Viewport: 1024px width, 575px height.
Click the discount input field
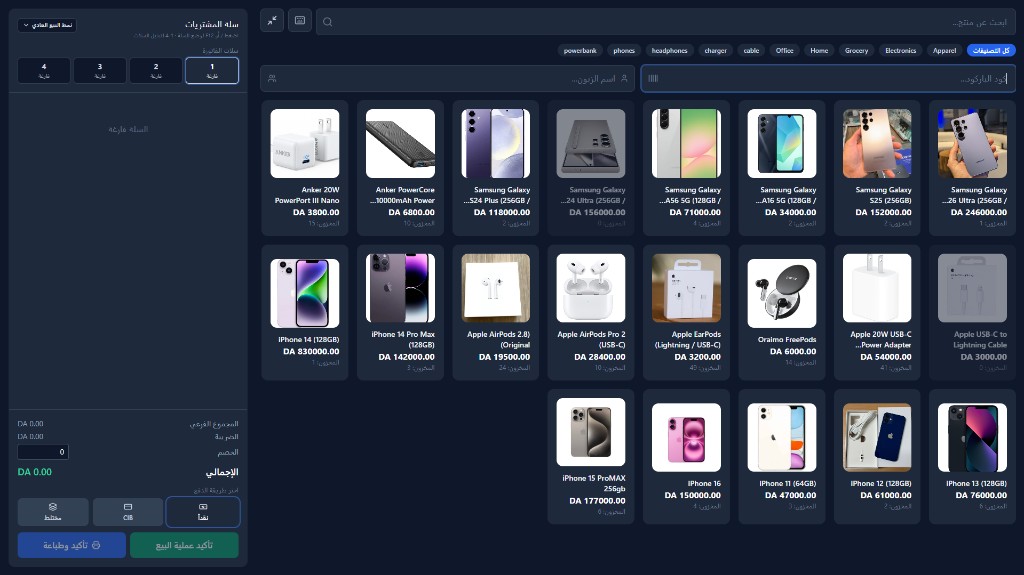click(43, 452)
